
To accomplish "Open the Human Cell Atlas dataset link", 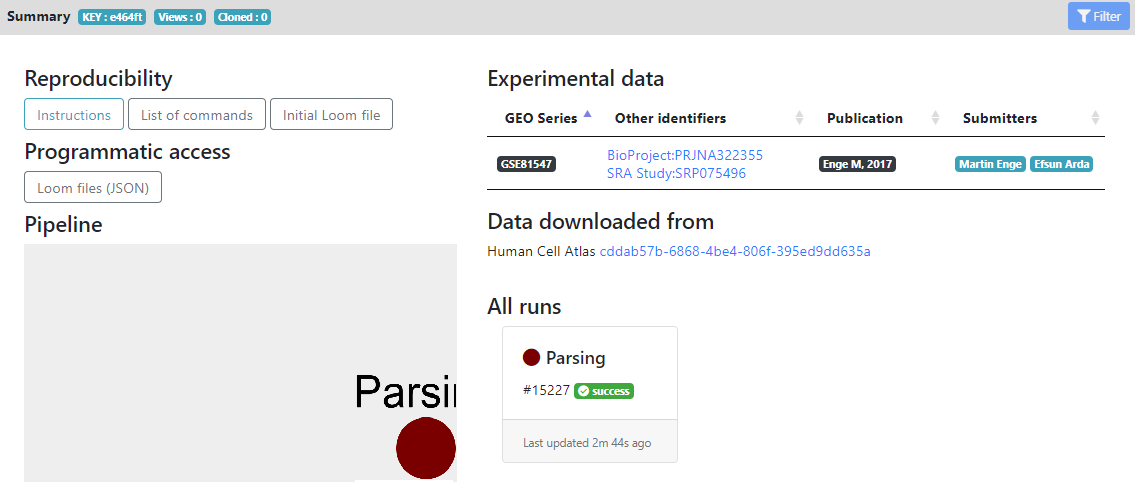I will tap(734, 251).
